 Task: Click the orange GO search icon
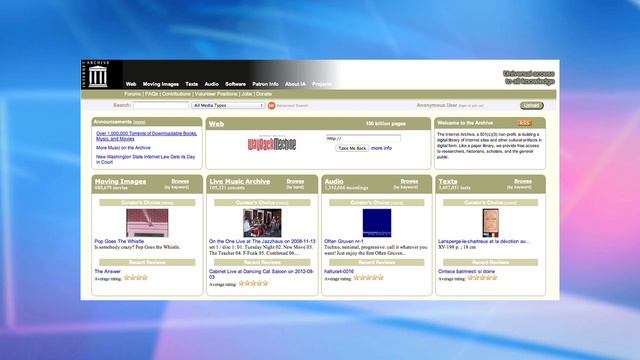(x=271, y=105)
